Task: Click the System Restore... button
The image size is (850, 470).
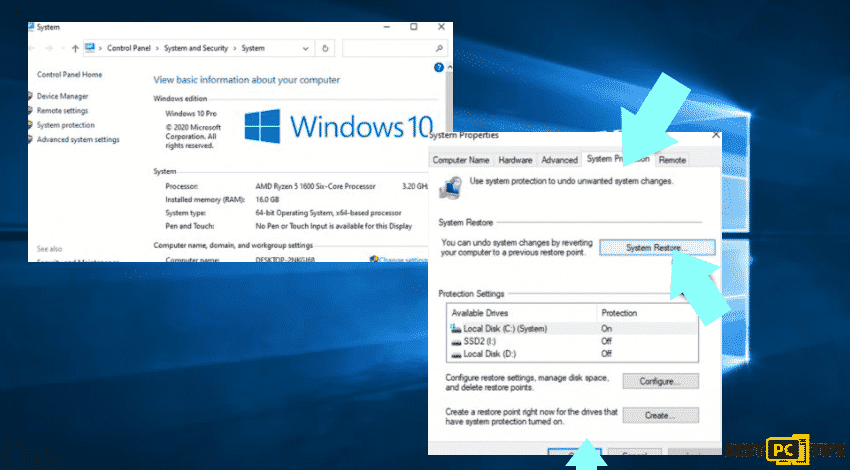Action: point(657,248)
